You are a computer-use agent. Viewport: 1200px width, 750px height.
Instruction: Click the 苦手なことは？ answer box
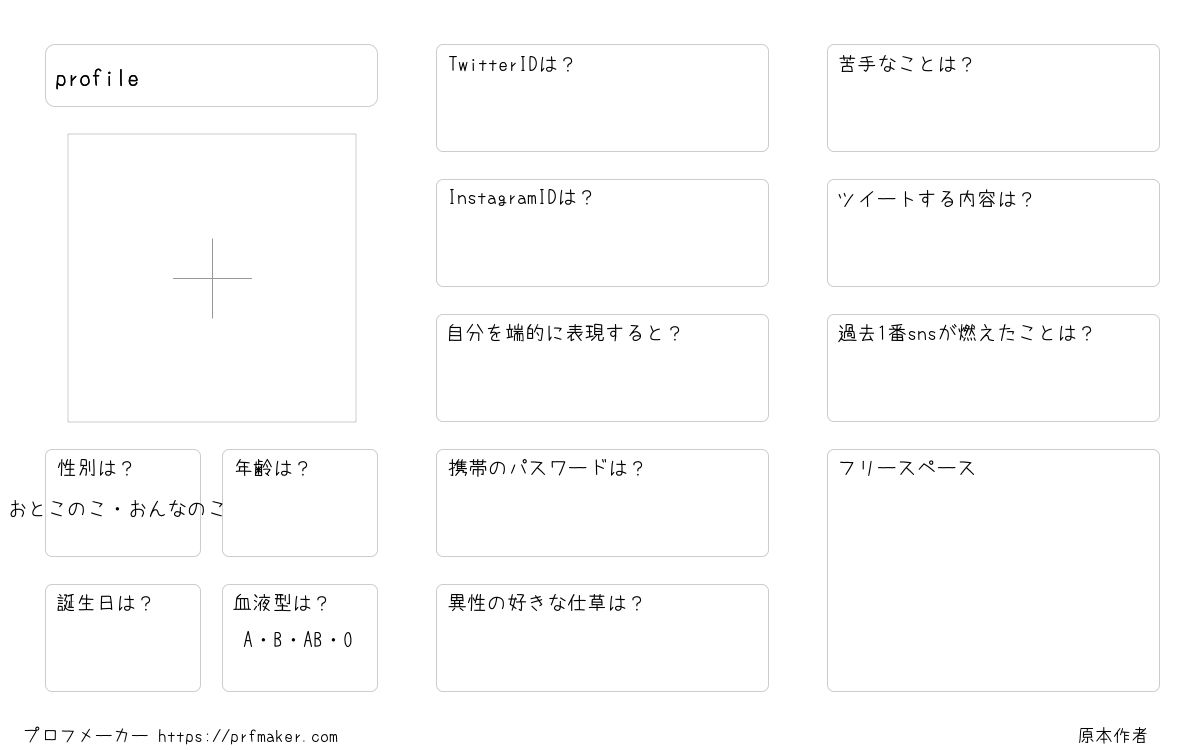pos(993,98)
